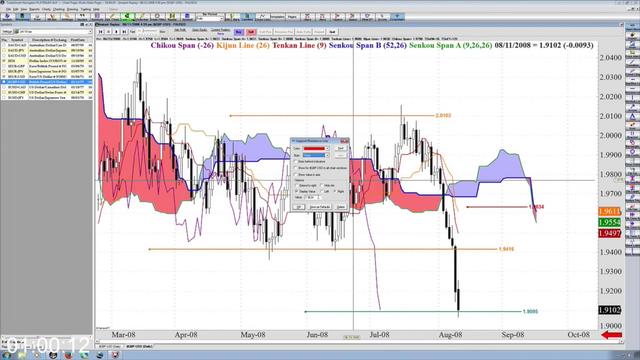
Task: Click the red colour swatch in dialog
Action: tap(314, 149)
